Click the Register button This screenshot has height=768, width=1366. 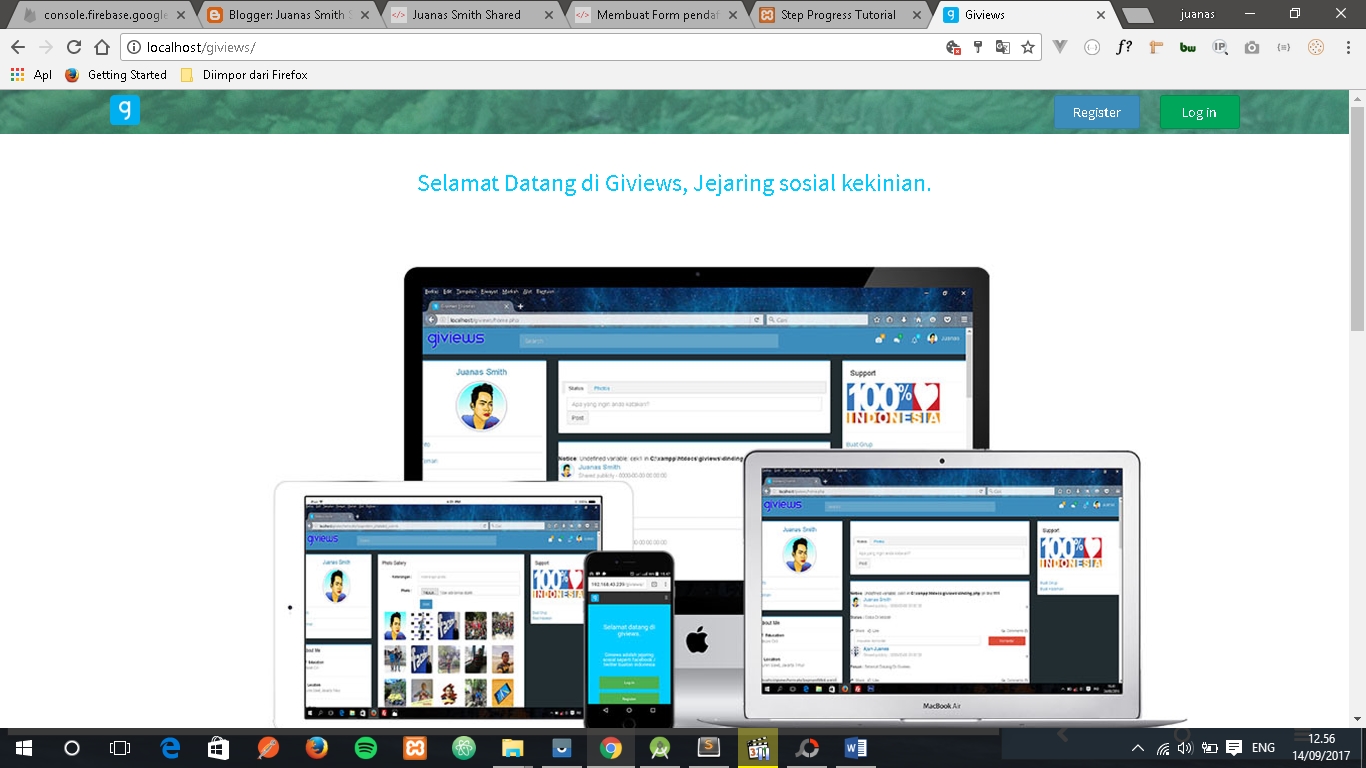pyautogui.click(x=1096, y=112)
